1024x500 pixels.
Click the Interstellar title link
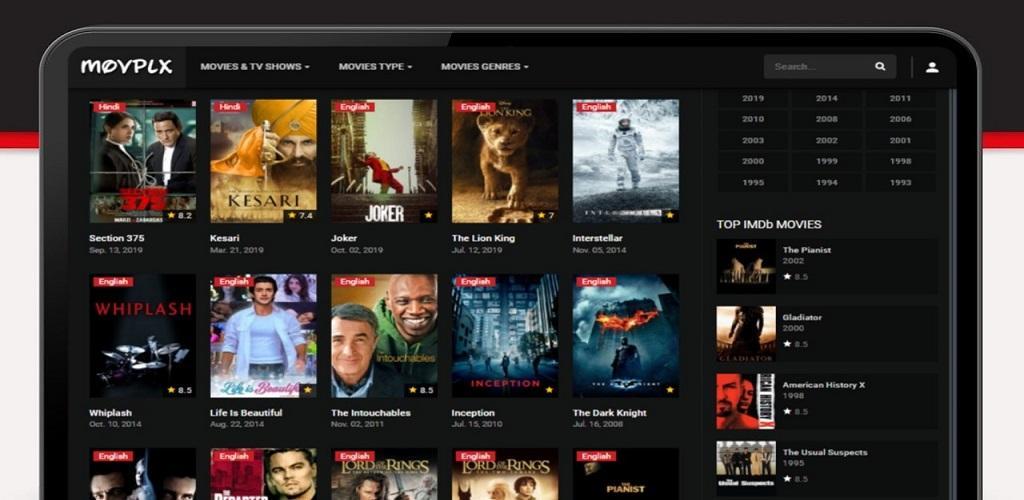[x=598, y=238]
